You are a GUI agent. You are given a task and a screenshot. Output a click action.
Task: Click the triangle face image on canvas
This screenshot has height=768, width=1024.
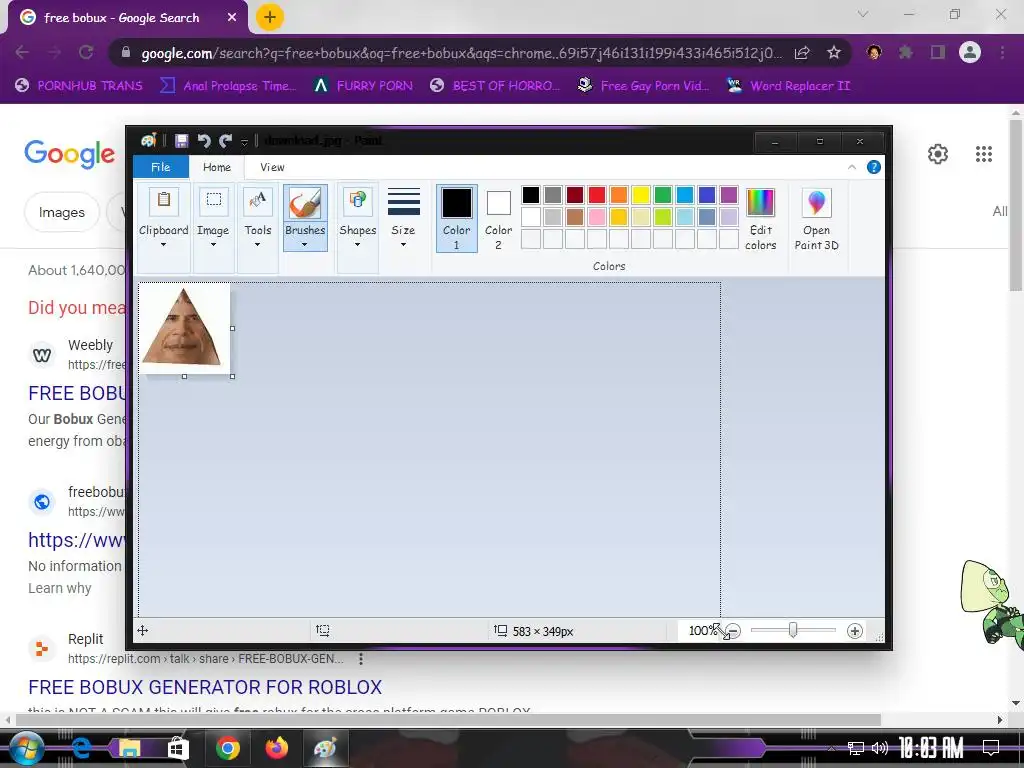click(183, 327)
